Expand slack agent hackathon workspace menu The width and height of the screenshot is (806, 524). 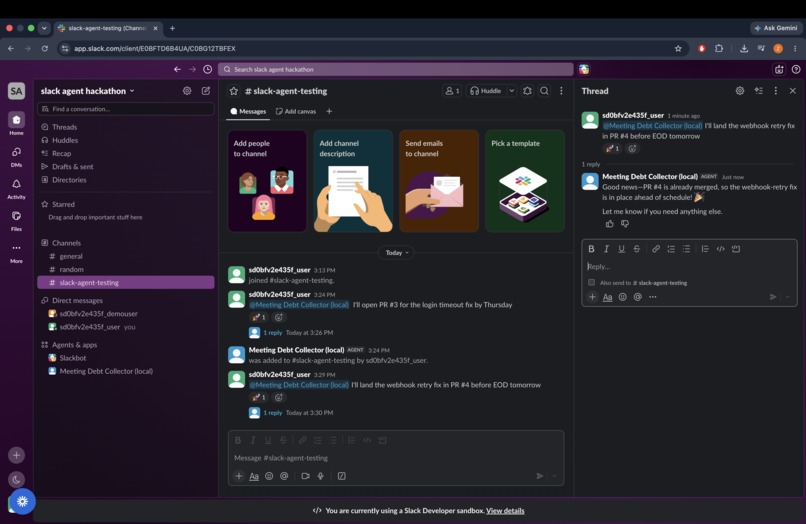pos(88,91)
